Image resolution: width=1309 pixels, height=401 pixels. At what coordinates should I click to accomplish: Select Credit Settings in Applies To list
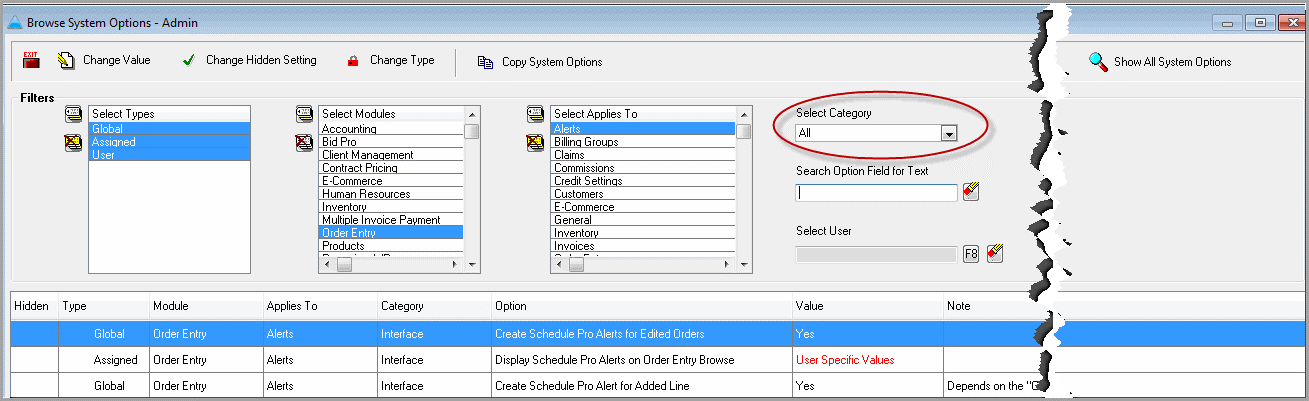pyautogui.click(x=643, y=181)
